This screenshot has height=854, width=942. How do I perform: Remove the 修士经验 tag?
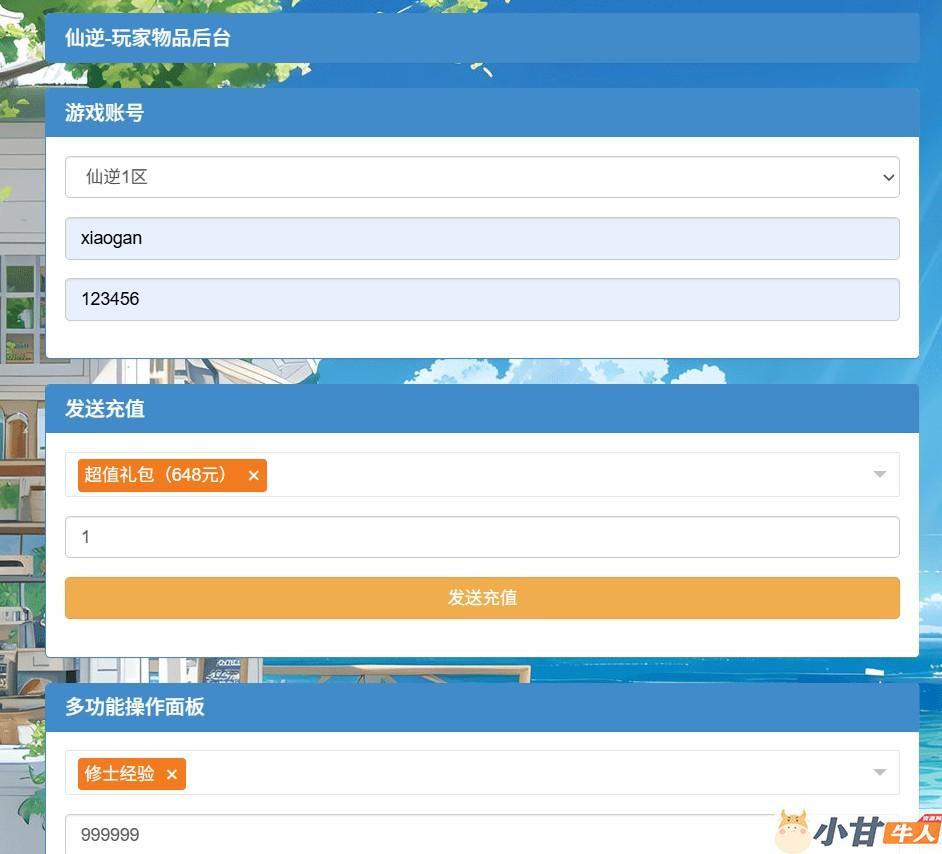tap(171, 774)
